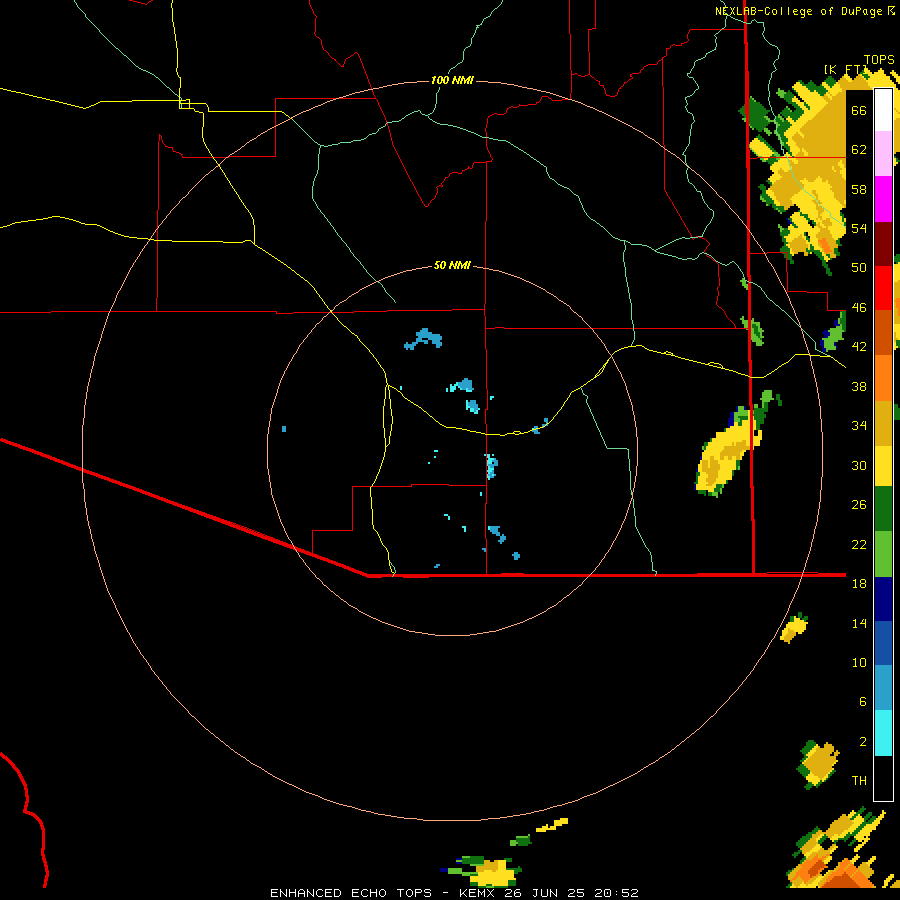Click the white swatch in the tops legend

tap(883, 110)
